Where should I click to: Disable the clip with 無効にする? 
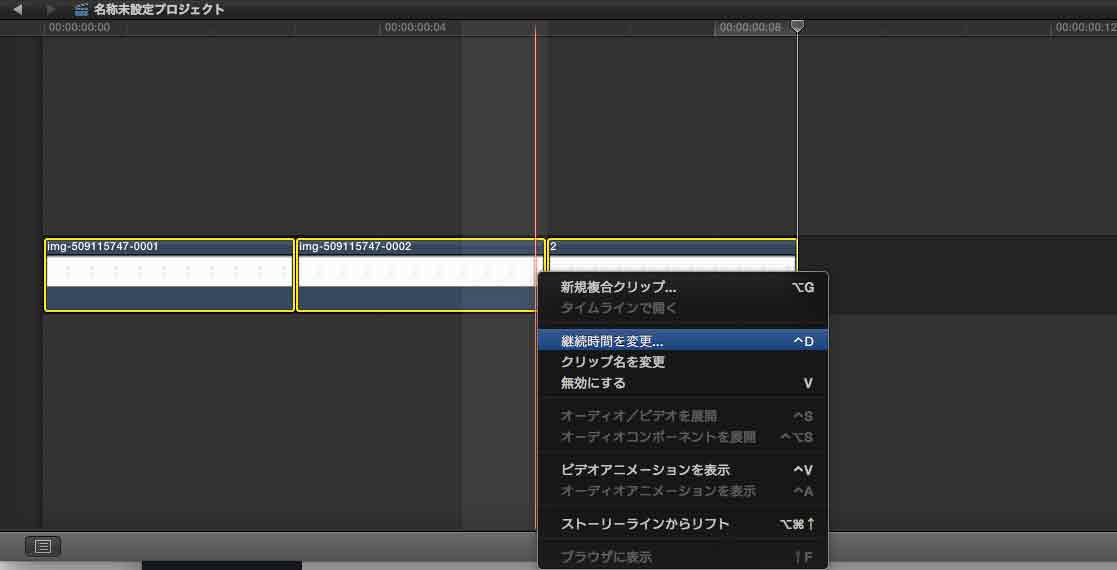click(593, 383)
